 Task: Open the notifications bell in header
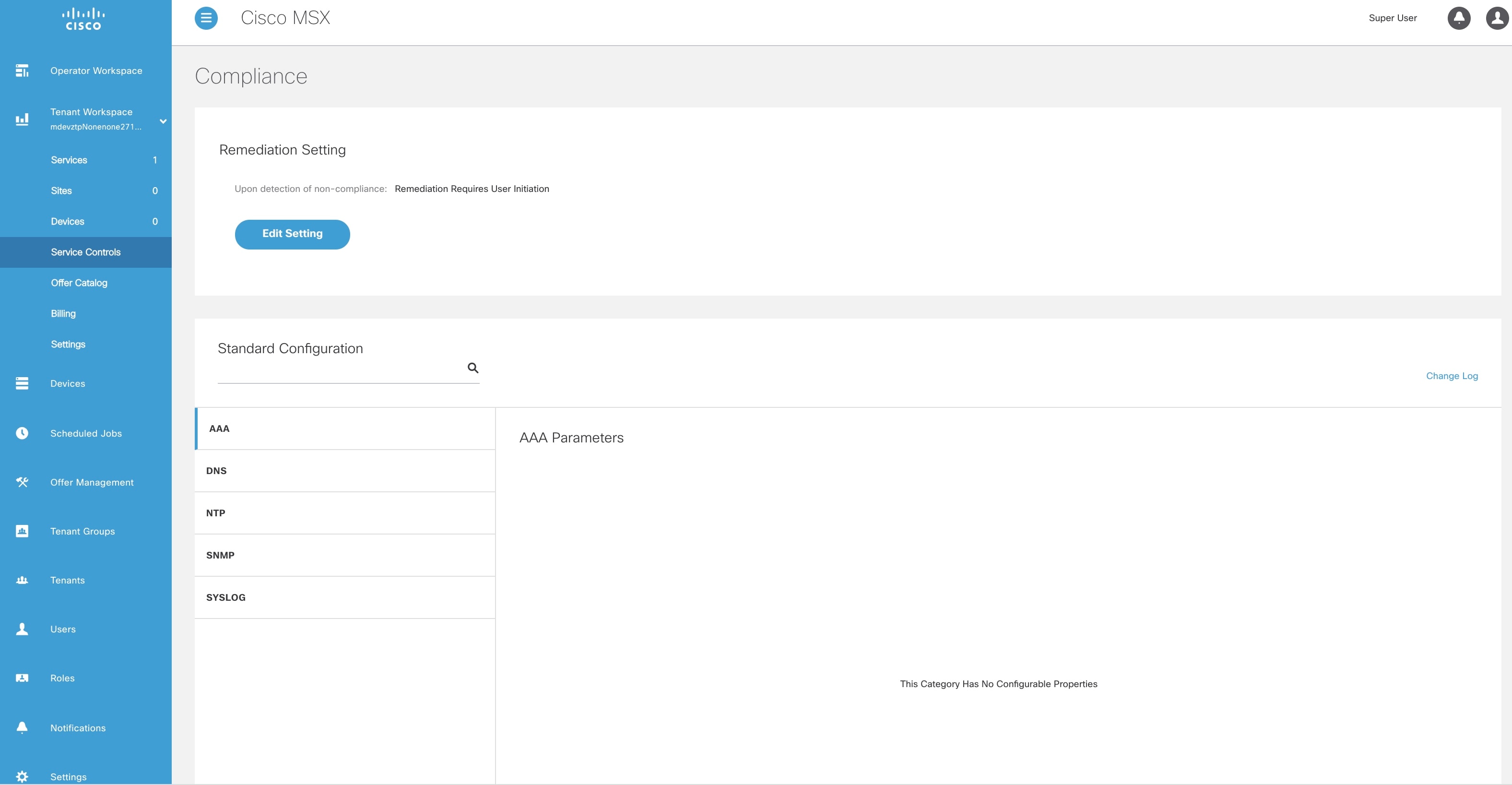pos(1459,18)
